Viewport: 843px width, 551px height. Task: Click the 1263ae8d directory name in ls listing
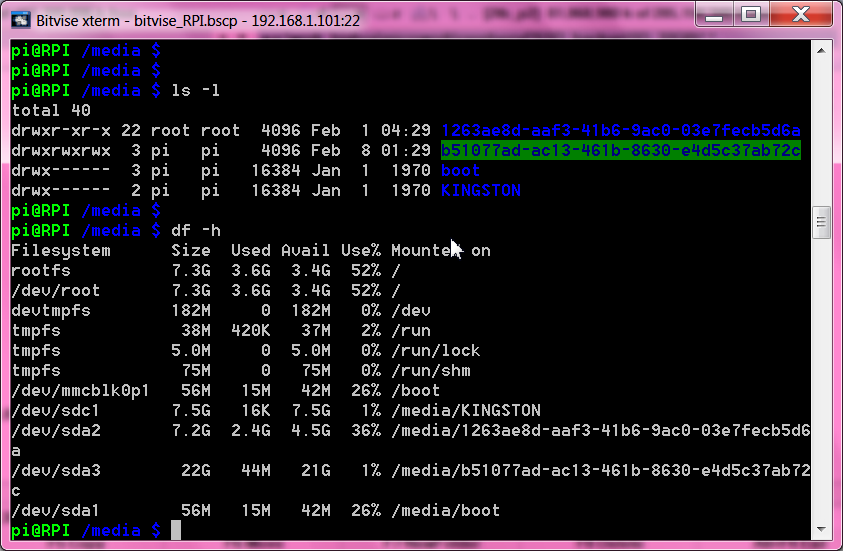coord(620,130)
